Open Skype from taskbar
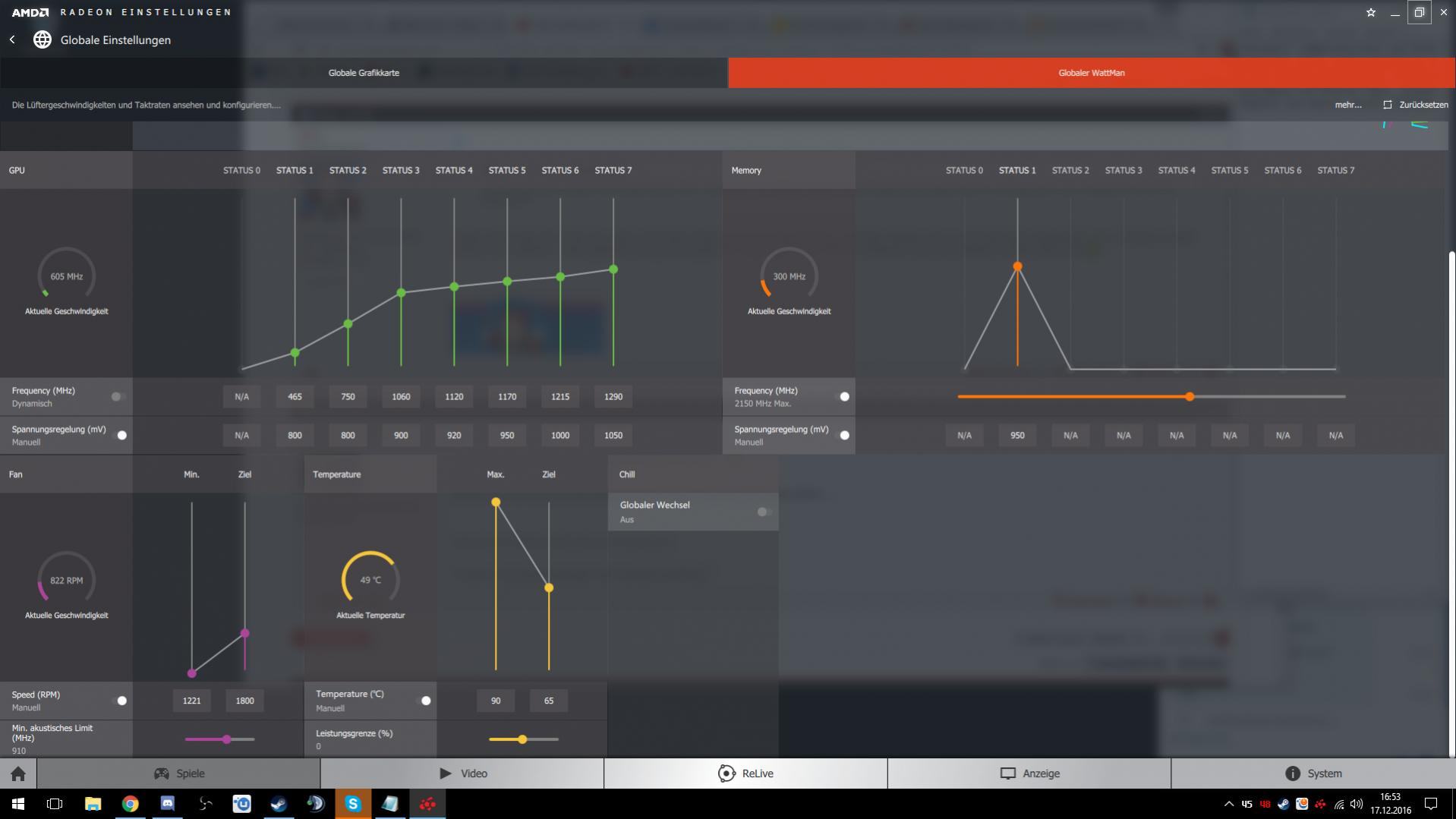Screen dimensions: 1456x819 tap(353, 804)
